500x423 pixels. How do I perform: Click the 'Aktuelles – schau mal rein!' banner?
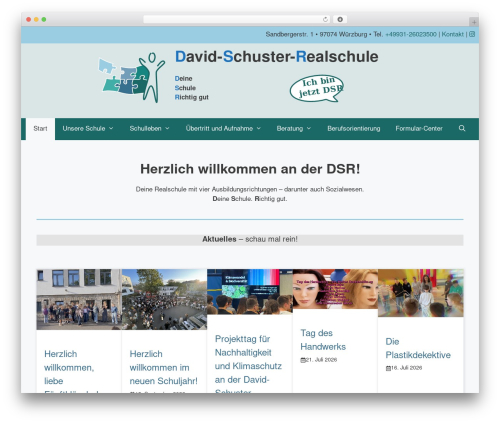click(250, 240)
